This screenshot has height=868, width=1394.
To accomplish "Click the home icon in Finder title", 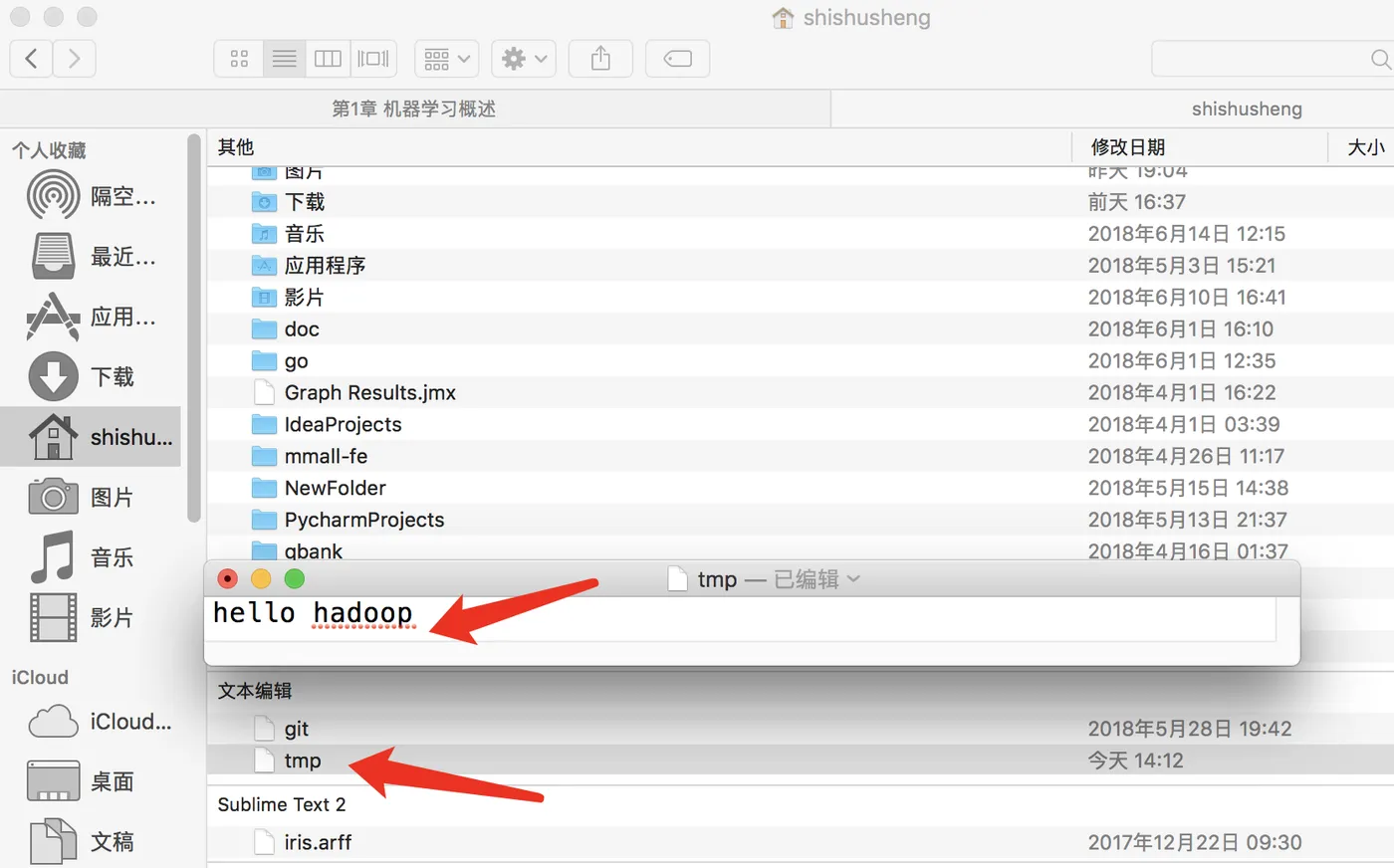I will pos(784,18).
